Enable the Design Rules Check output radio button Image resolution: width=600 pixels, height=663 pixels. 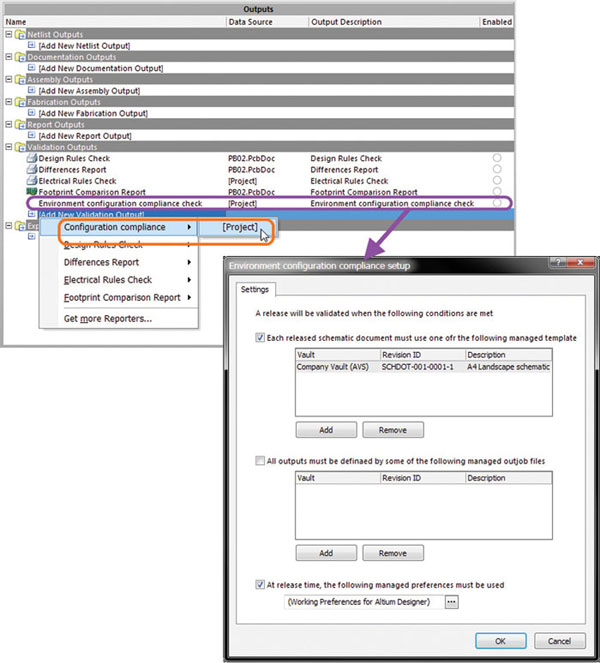point(497,159)
